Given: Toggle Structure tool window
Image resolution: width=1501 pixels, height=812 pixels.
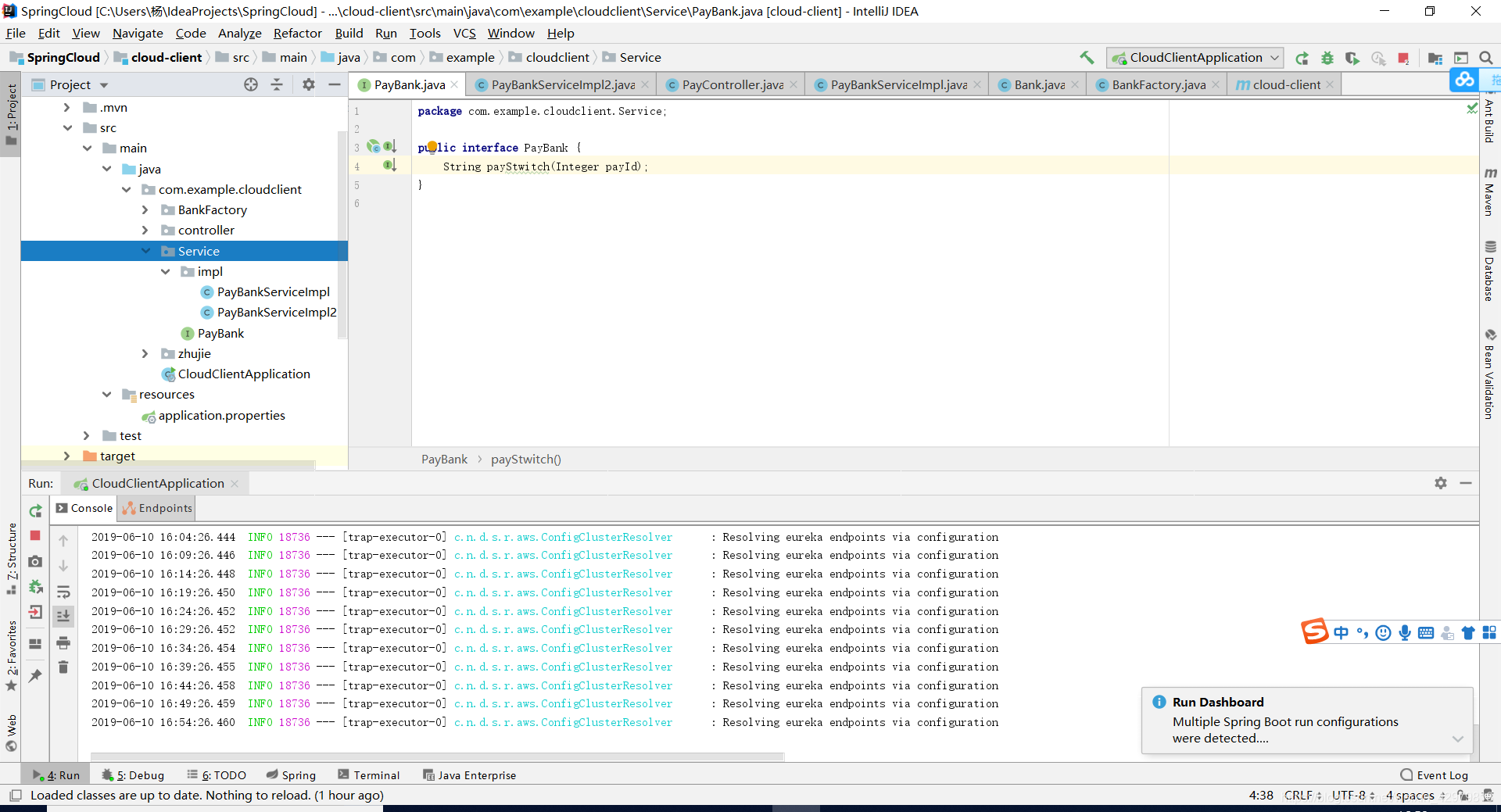Looking at the screenshot, I should (x=11, y=557).
